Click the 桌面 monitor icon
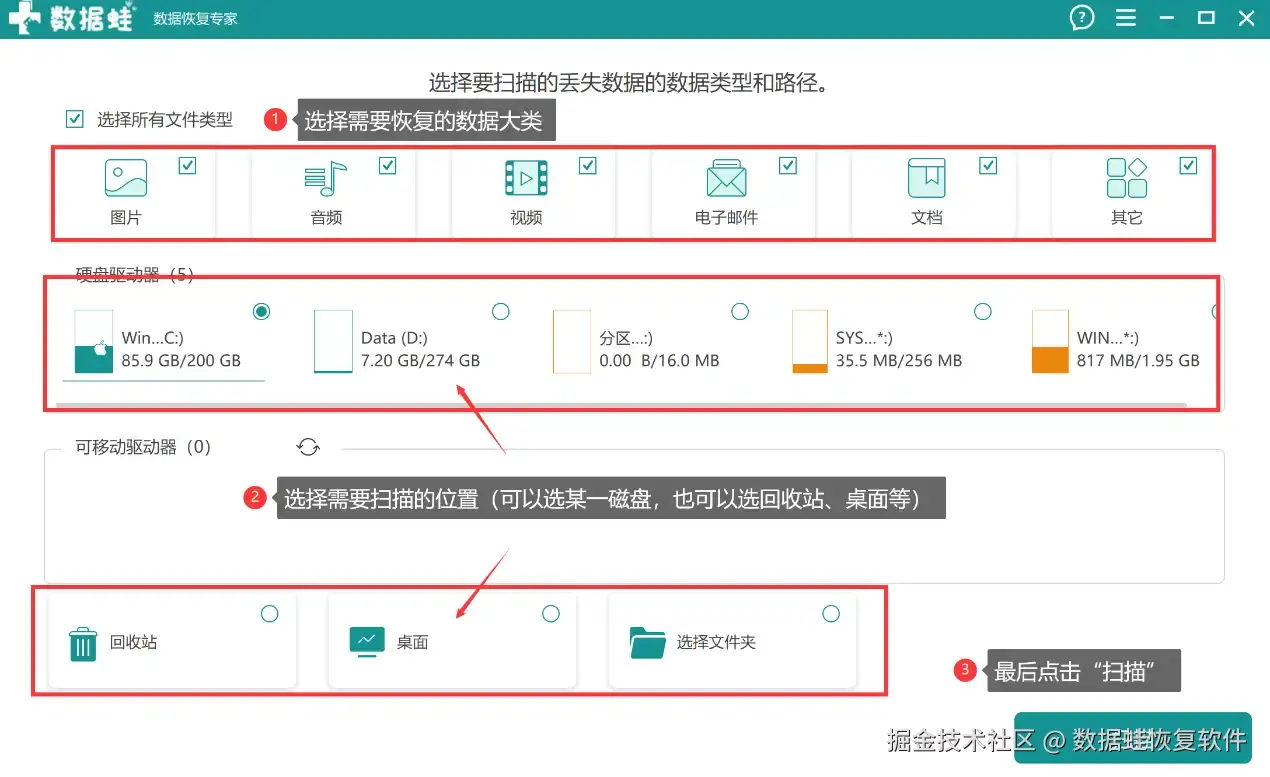Screen dimensions: 1270x777 [x=367, y=640]
